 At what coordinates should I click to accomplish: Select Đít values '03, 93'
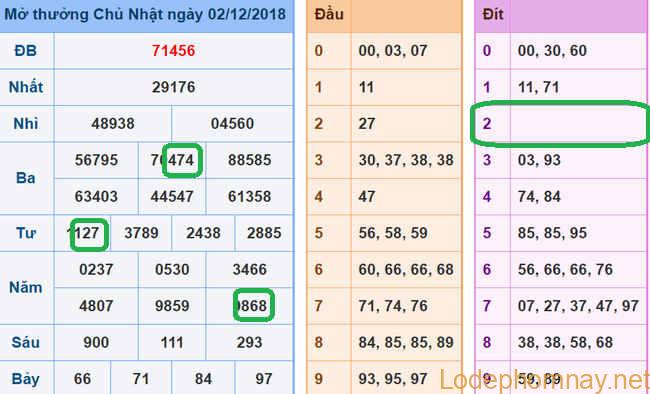tap(539, 160)
